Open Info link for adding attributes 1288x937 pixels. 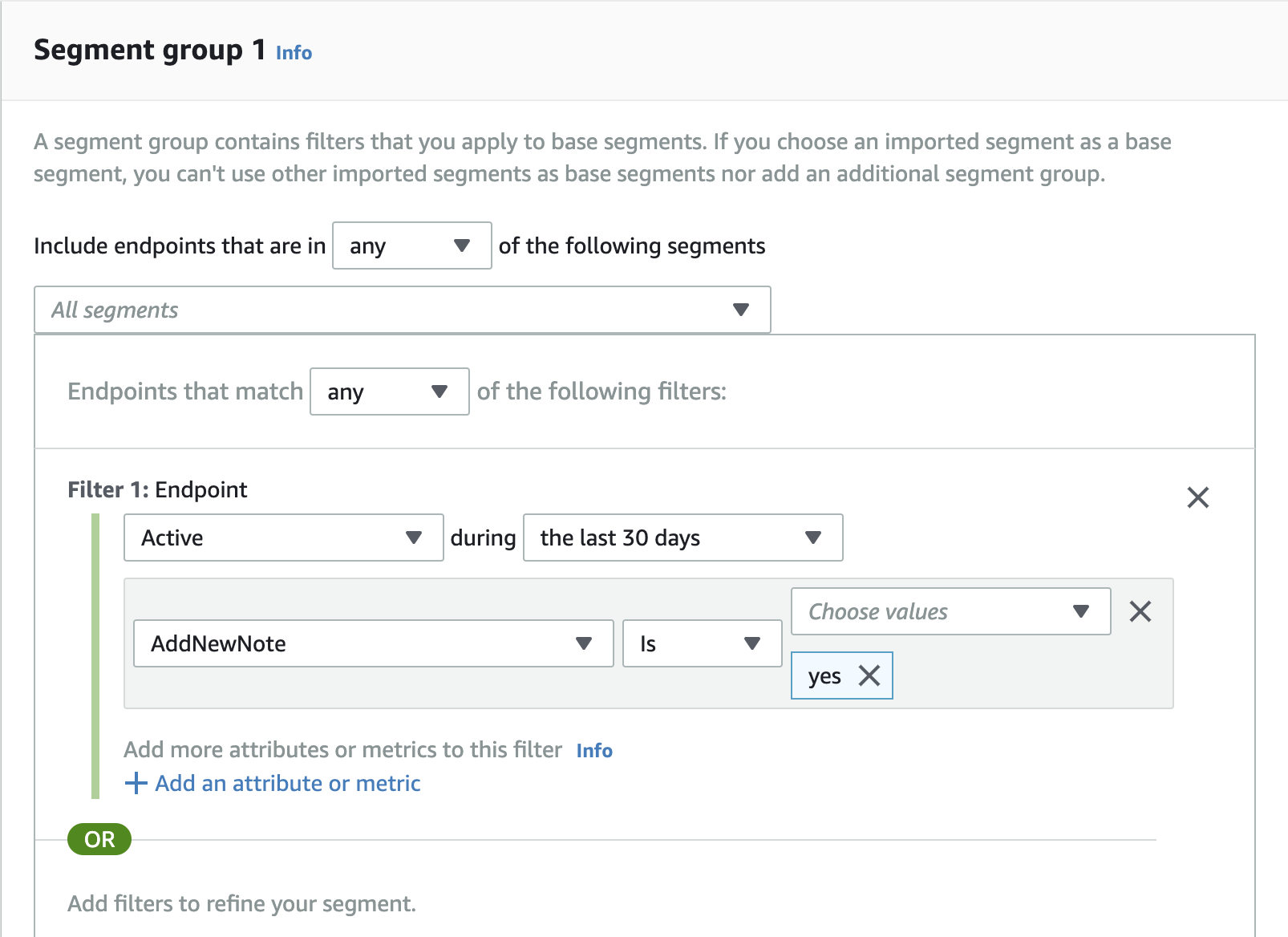coord(594,750)
